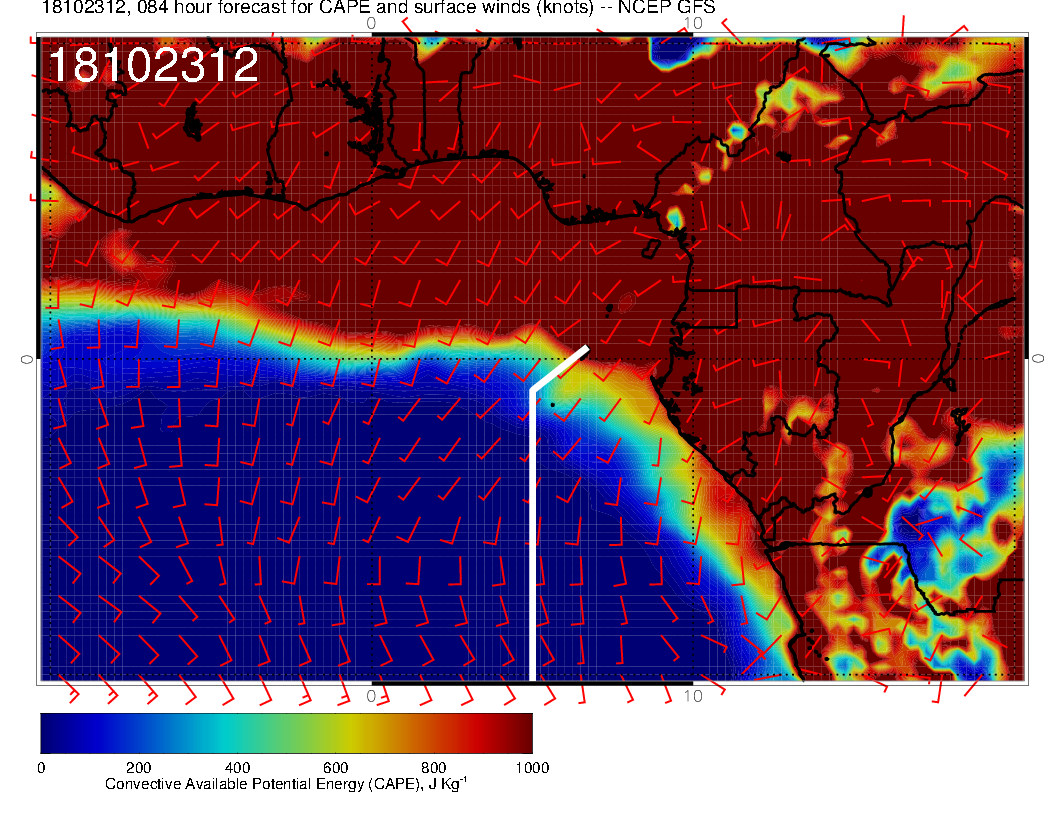The width and height of the screenshot is (1056, 816).
Task: Click the diagonal segment of the white line
Action: pos(560,368)
